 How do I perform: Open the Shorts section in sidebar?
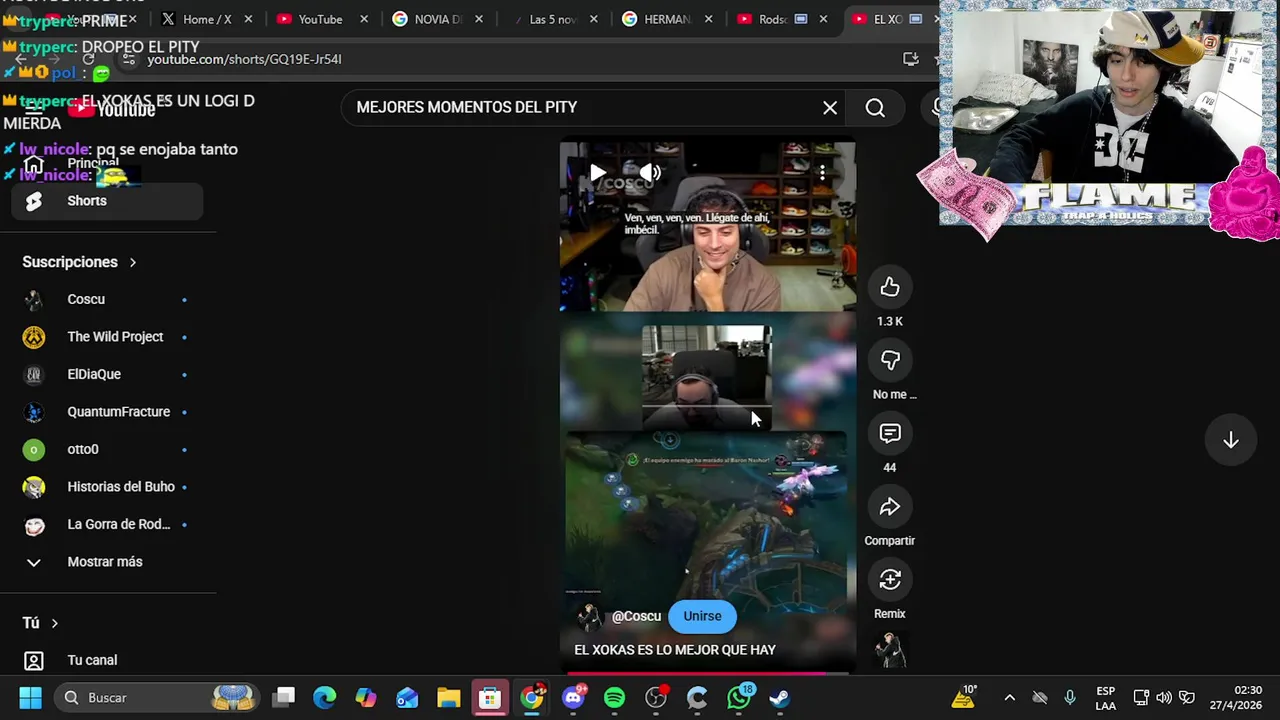(x=107, y=201)
